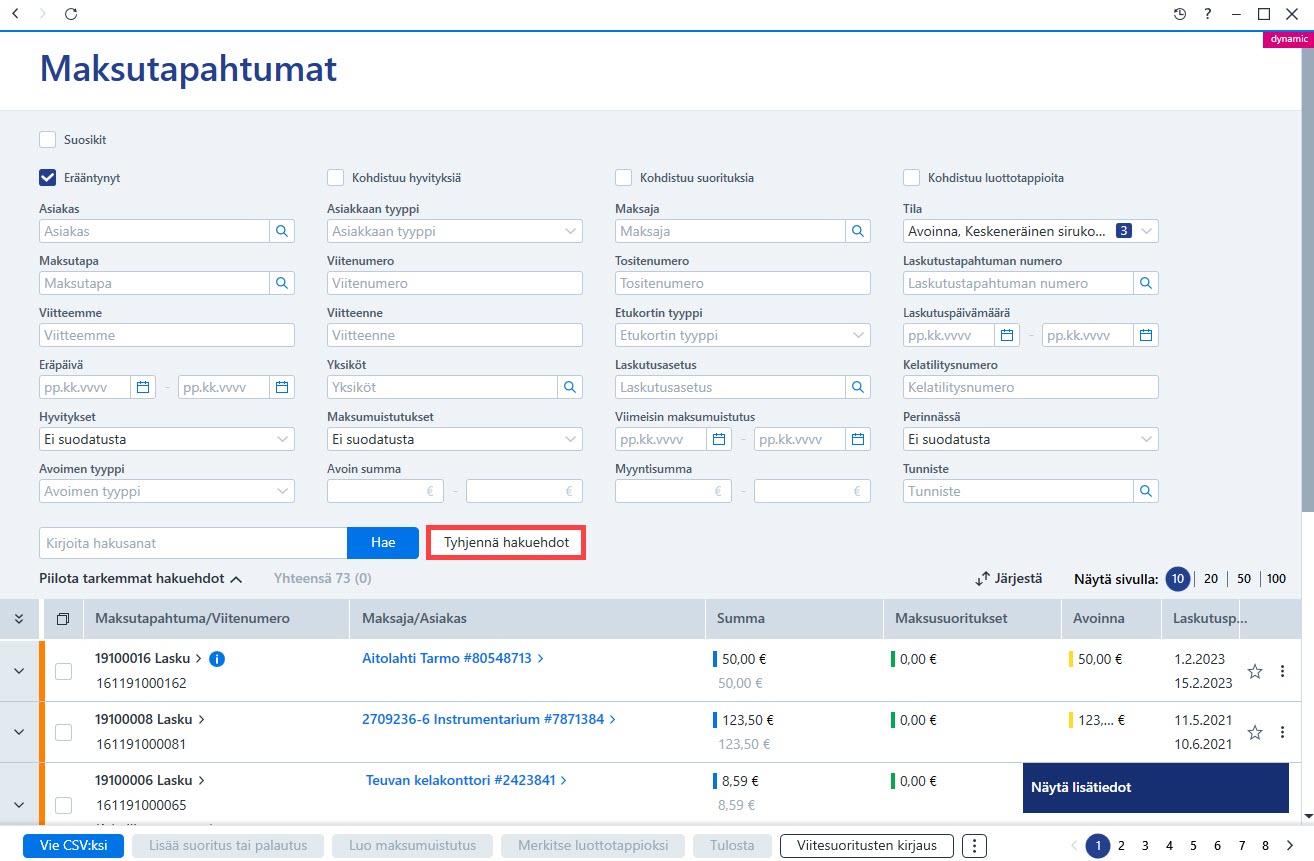This screenshot has height=861, width=1314.
Task: Expand the Hyvitykset filter dropdown
Action: click(x=167, y=439)
